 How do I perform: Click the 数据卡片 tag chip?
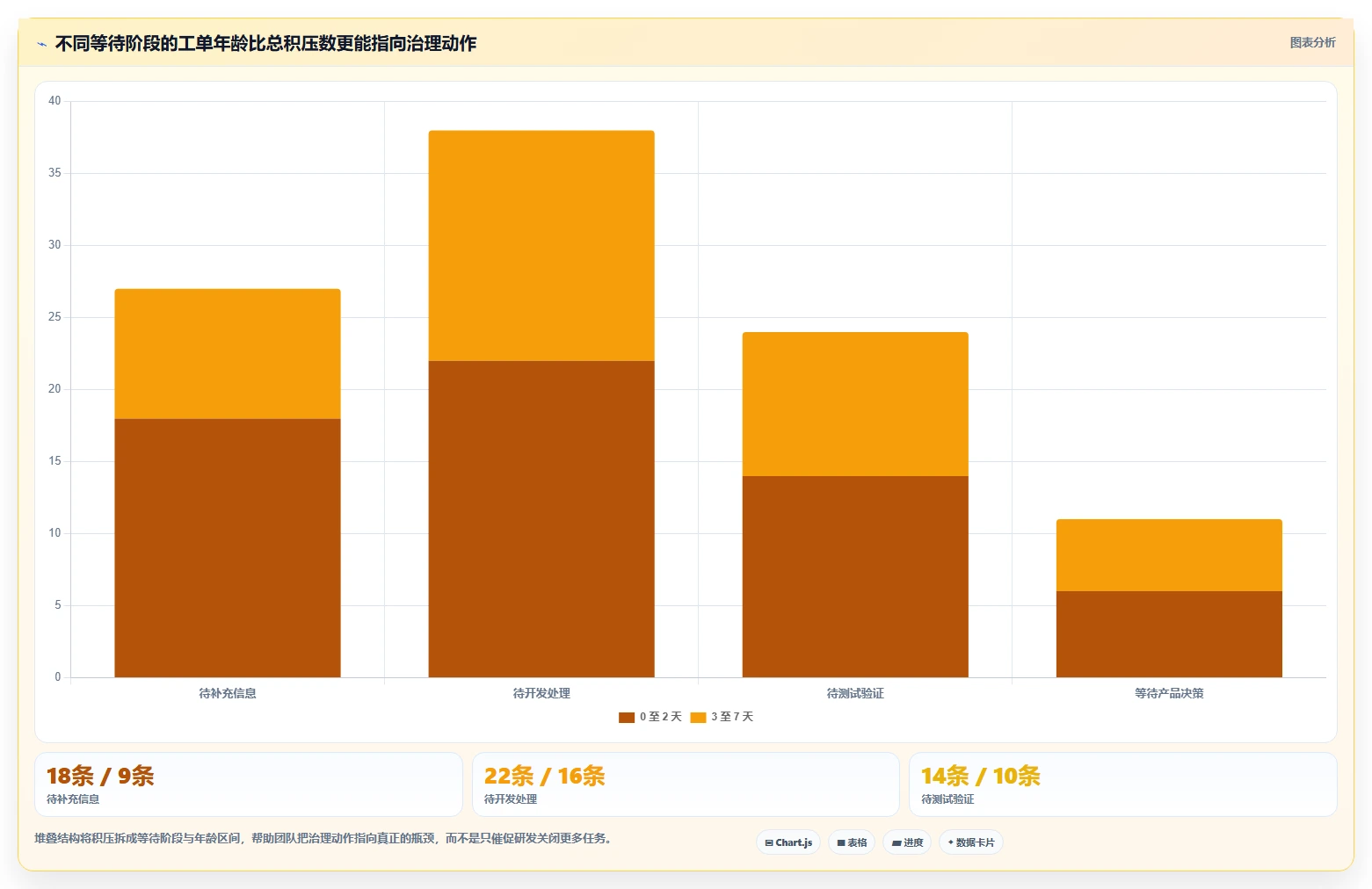click(x=971, y=842)
